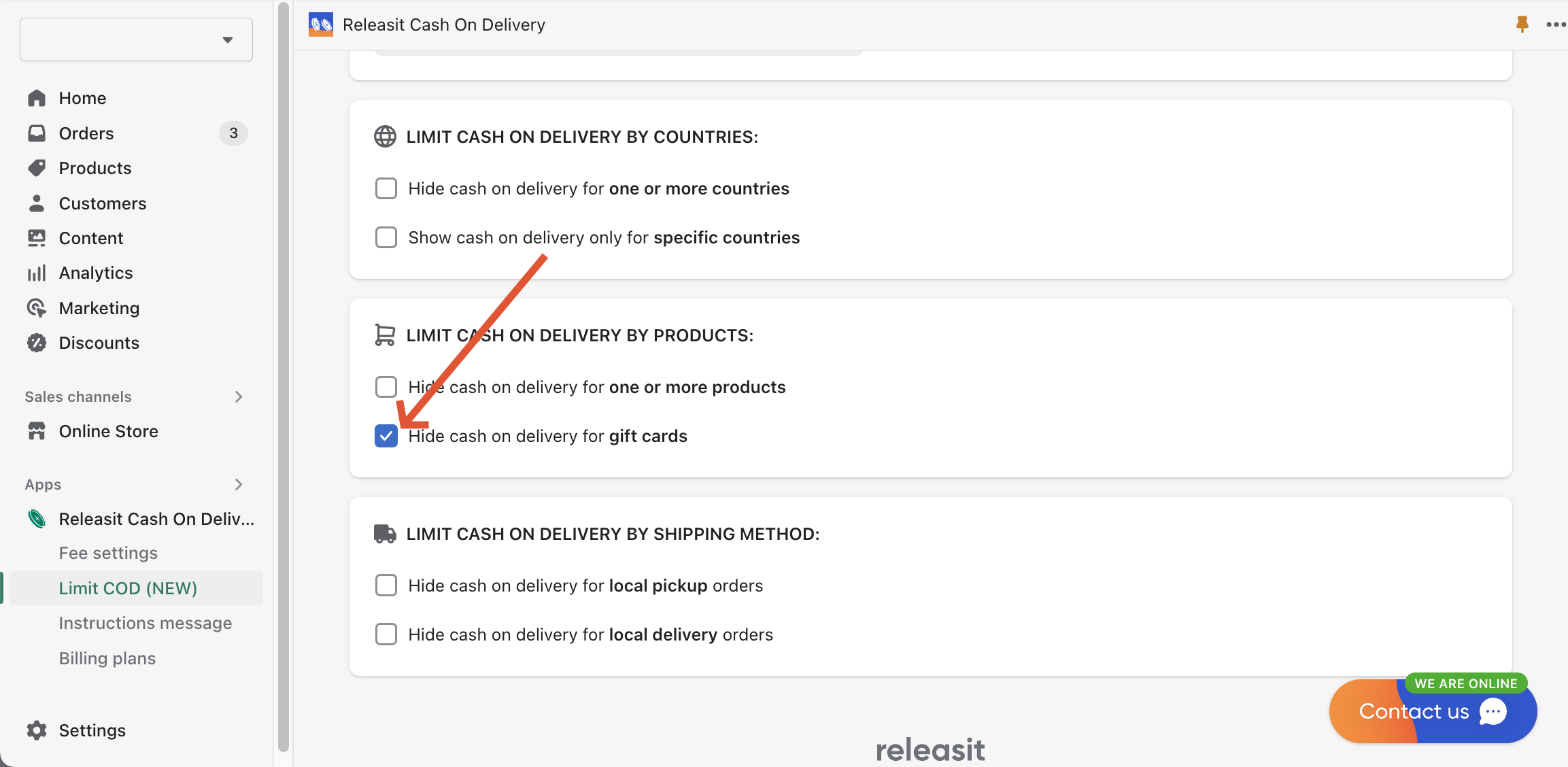Open the Instructions message section
Screen dimensions: 1568x767
145,623
